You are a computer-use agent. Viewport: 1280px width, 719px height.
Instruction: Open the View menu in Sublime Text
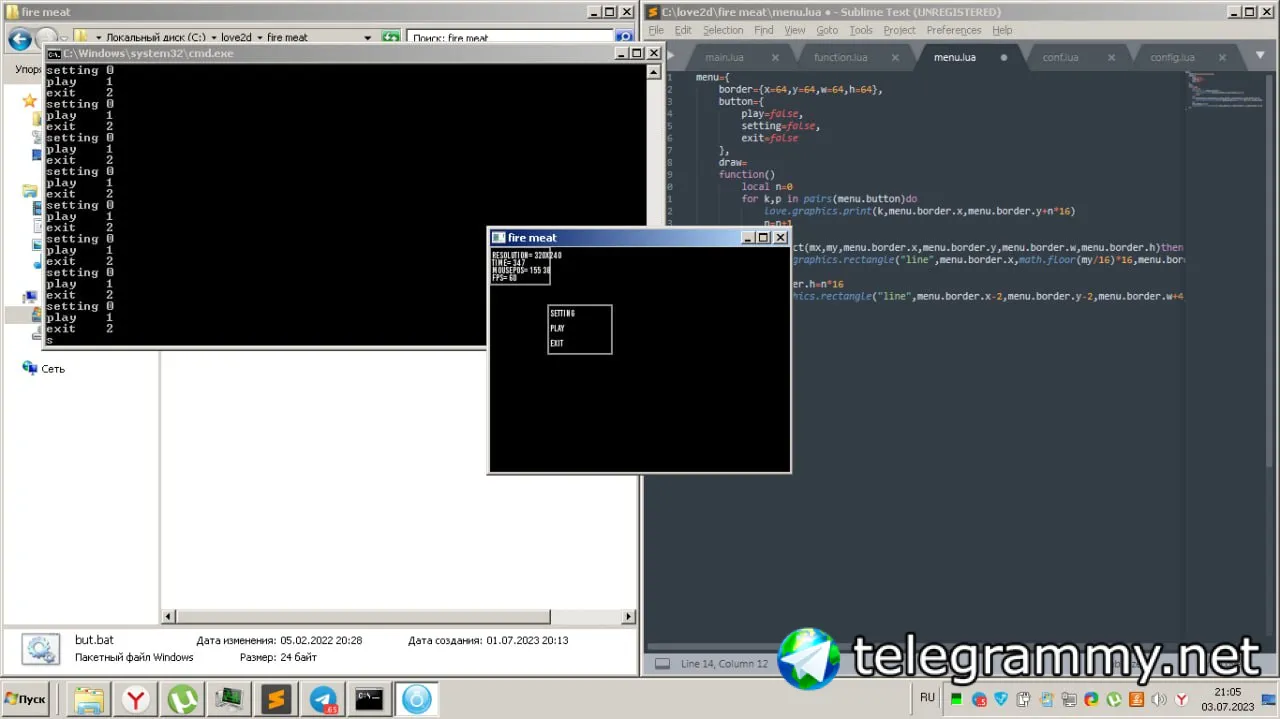point(795,30)
